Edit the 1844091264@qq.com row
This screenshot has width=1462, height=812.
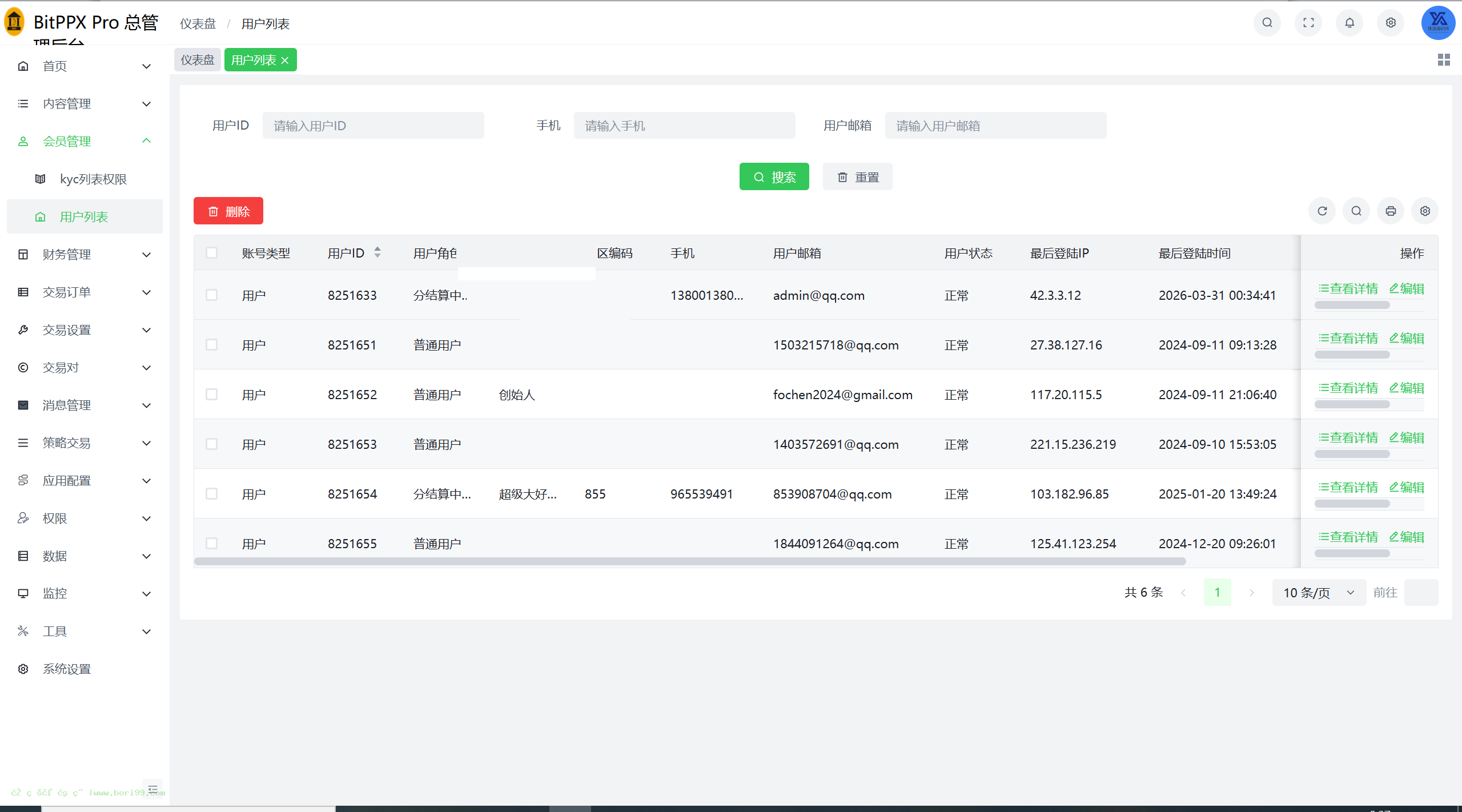1407,537
